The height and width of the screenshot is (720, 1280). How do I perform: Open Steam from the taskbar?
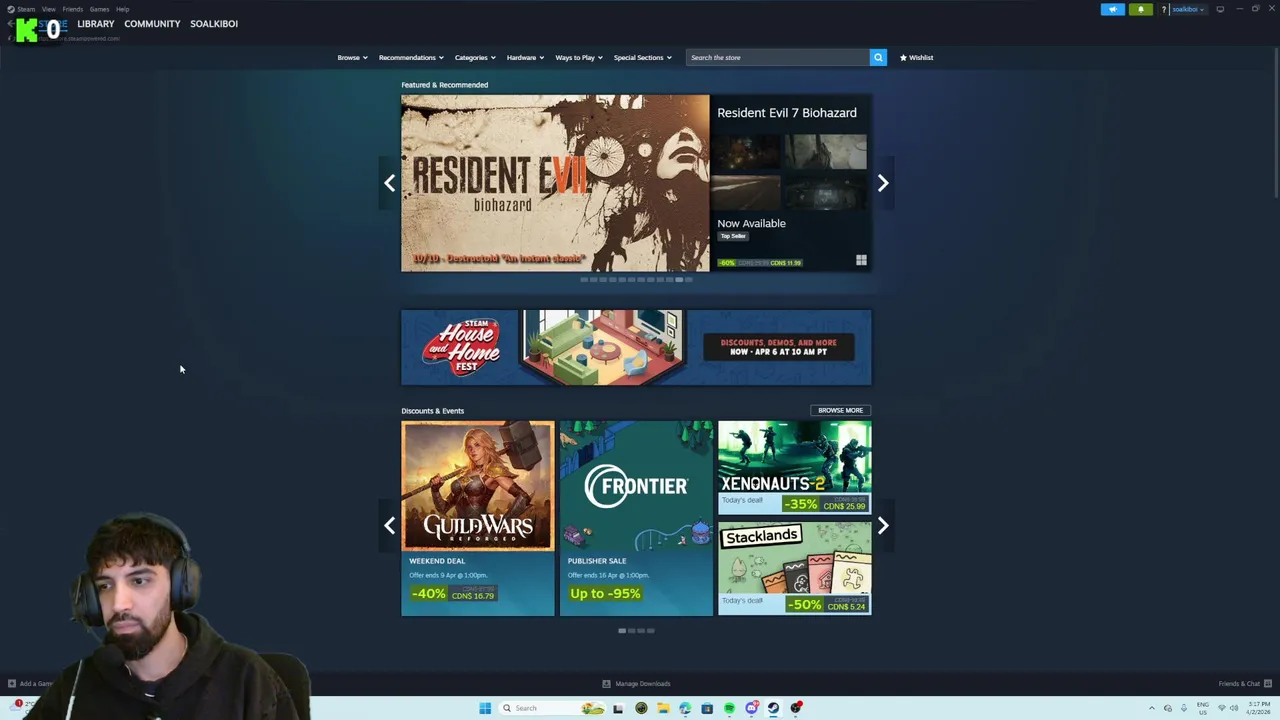click(773, 708)
